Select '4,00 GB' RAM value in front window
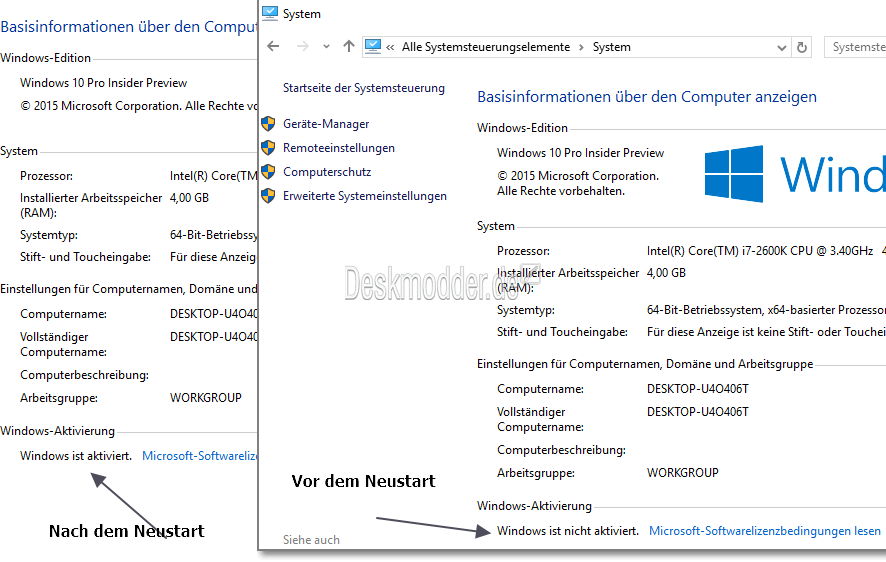This screenshot has width=886, height=562. click(x=666, y=273)
